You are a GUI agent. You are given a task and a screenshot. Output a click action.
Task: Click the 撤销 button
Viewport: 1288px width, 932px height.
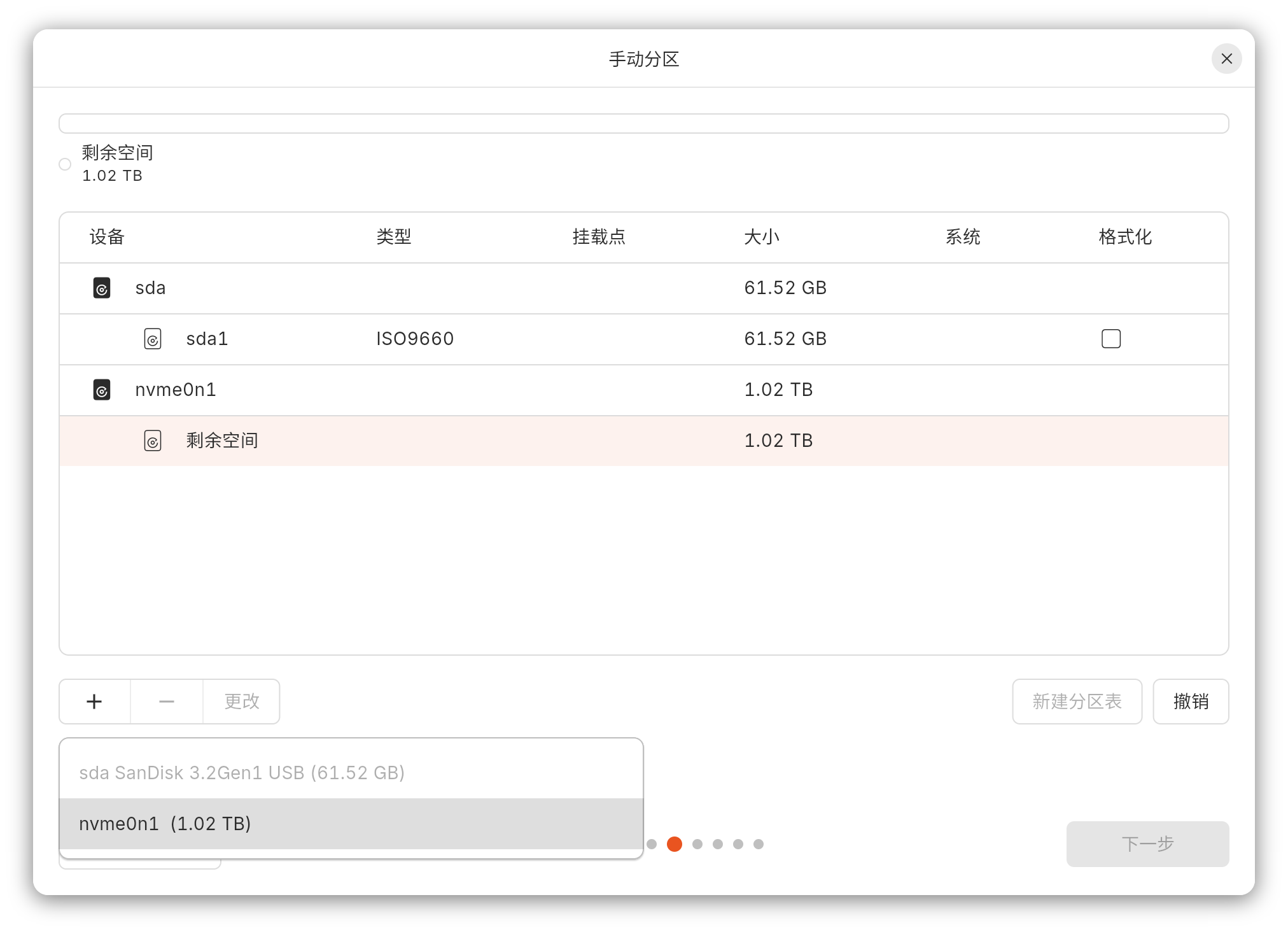[x=1191, y=702]
